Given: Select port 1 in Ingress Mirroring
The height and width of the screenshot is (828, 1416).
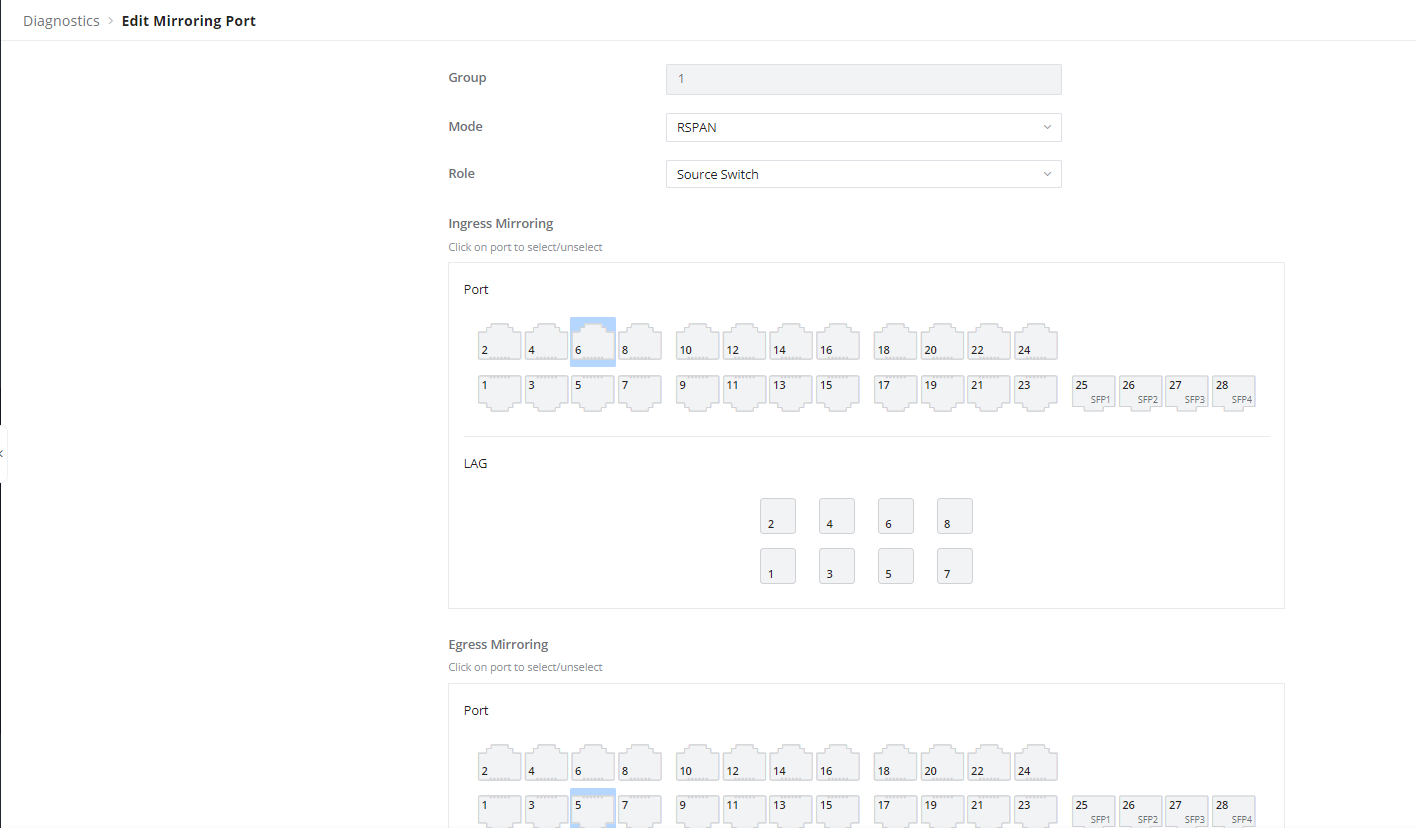Looking at the screenshot, I should click(500, 393).
